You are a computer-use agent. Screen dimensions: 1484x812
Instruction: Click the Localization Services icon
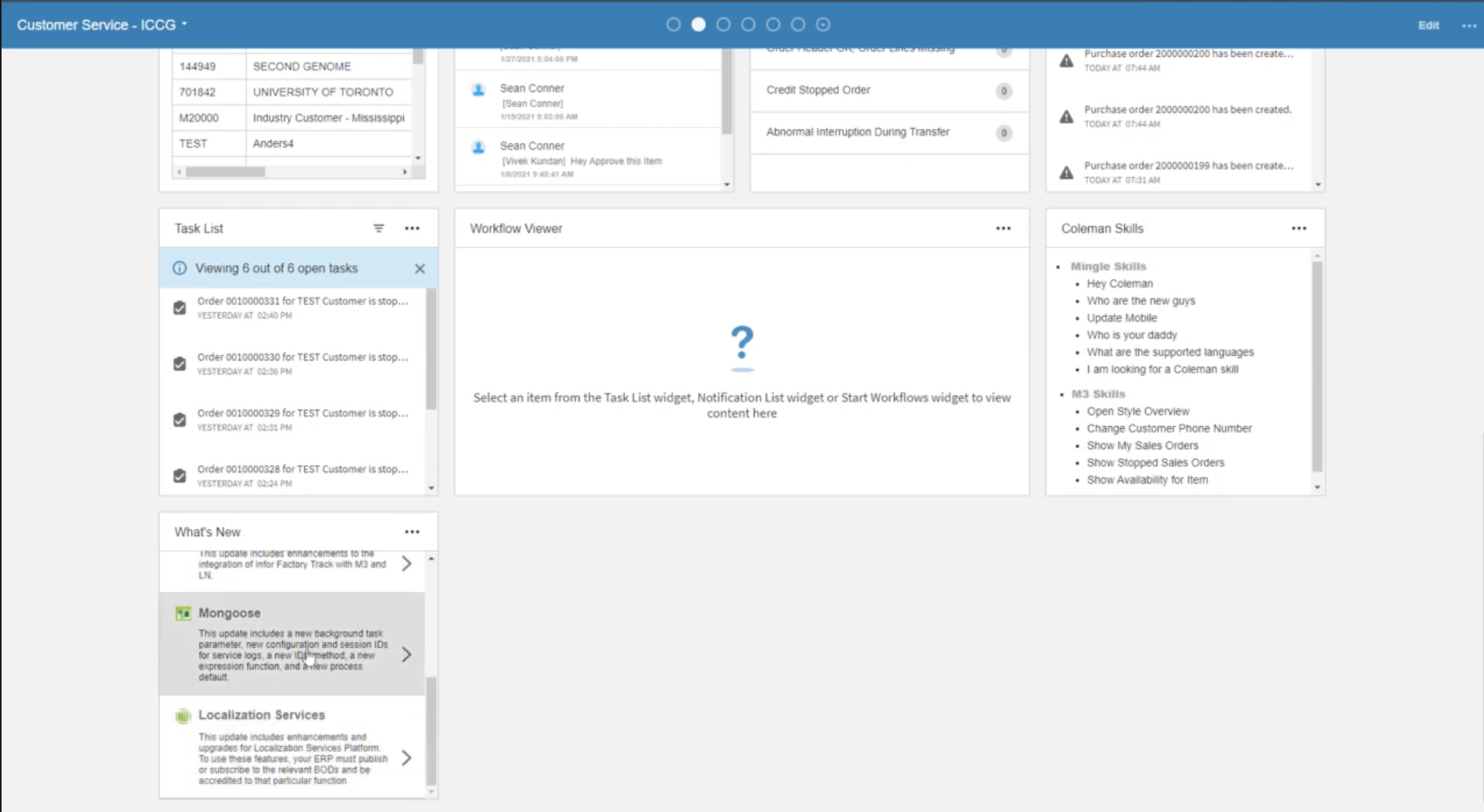183,716
